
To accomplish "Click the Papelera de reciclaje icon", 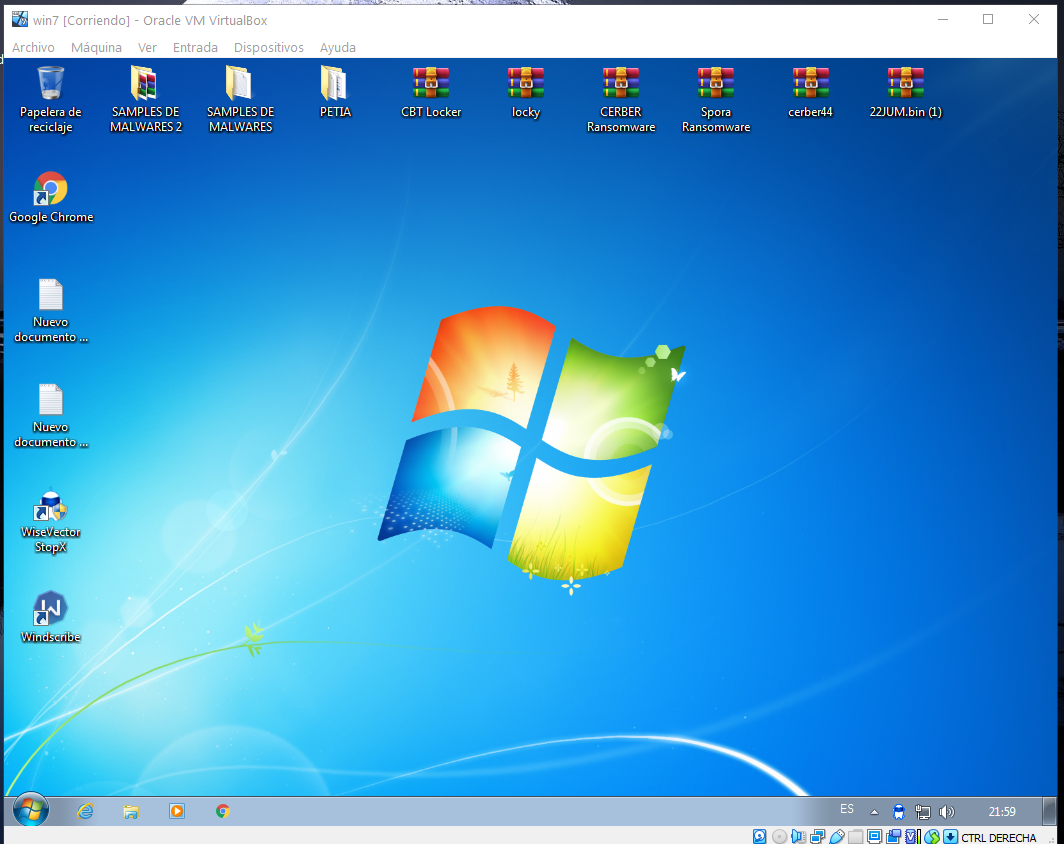I will point(51,84).
